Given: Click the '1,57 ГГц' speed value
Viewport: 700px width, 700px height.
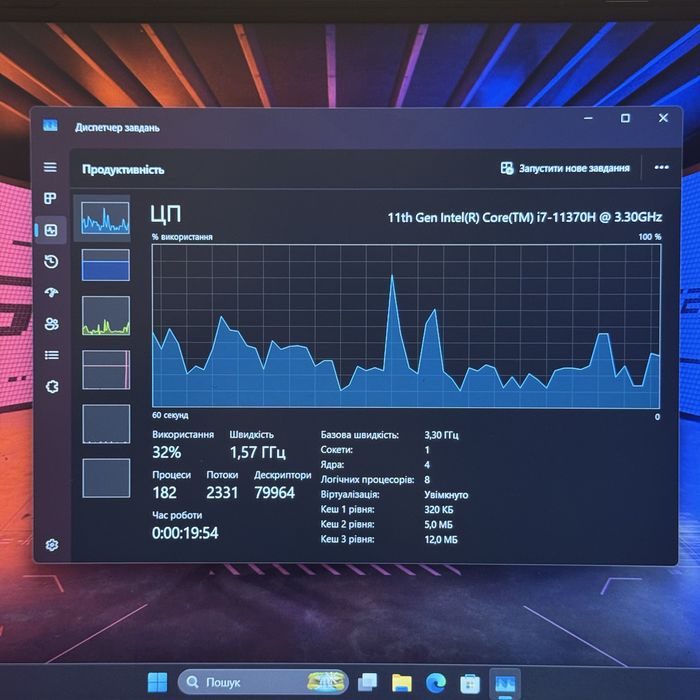Looking at the screenshot, I should pos(258,452).
